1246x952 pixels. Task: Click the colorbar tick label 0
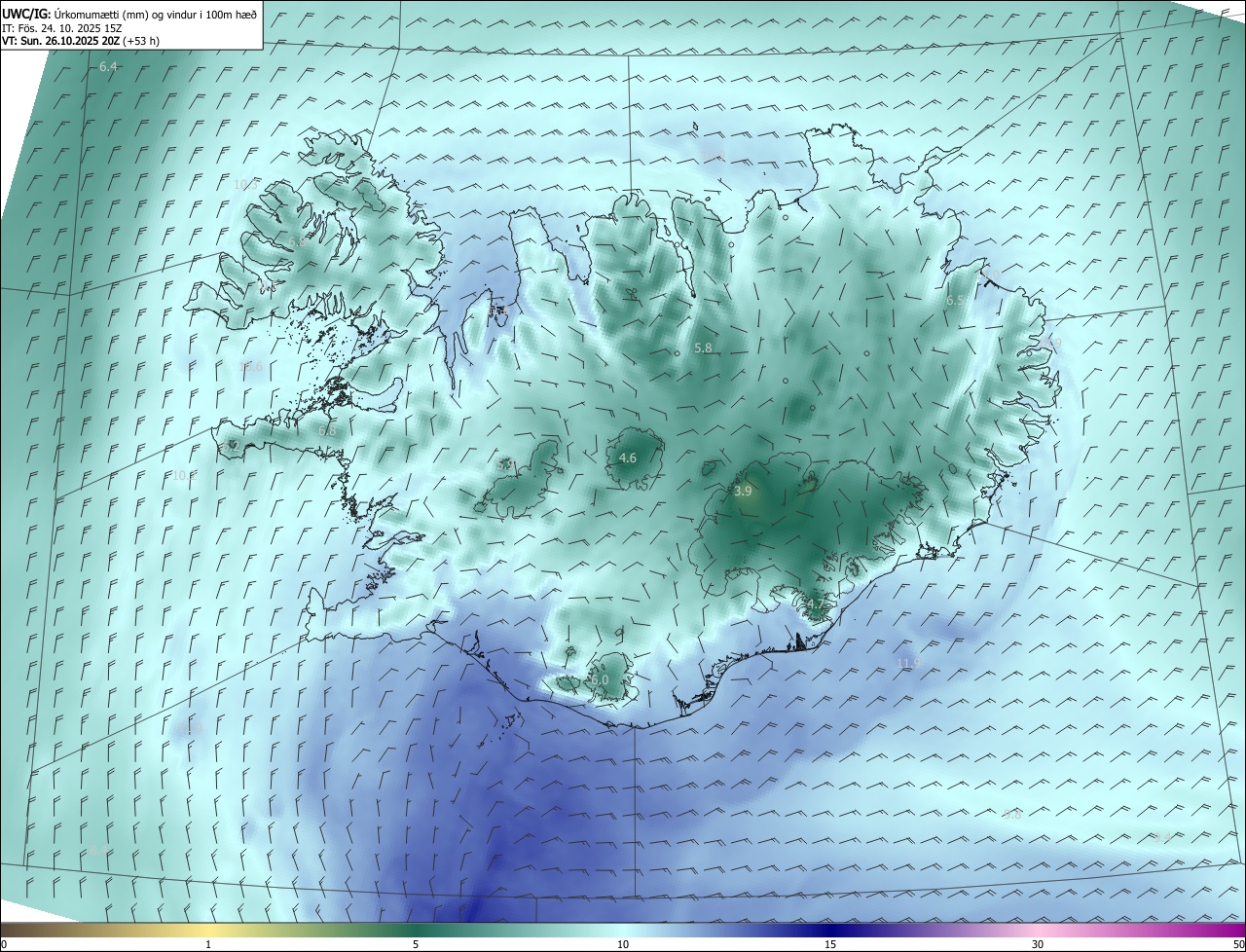[x=4, y=944]
